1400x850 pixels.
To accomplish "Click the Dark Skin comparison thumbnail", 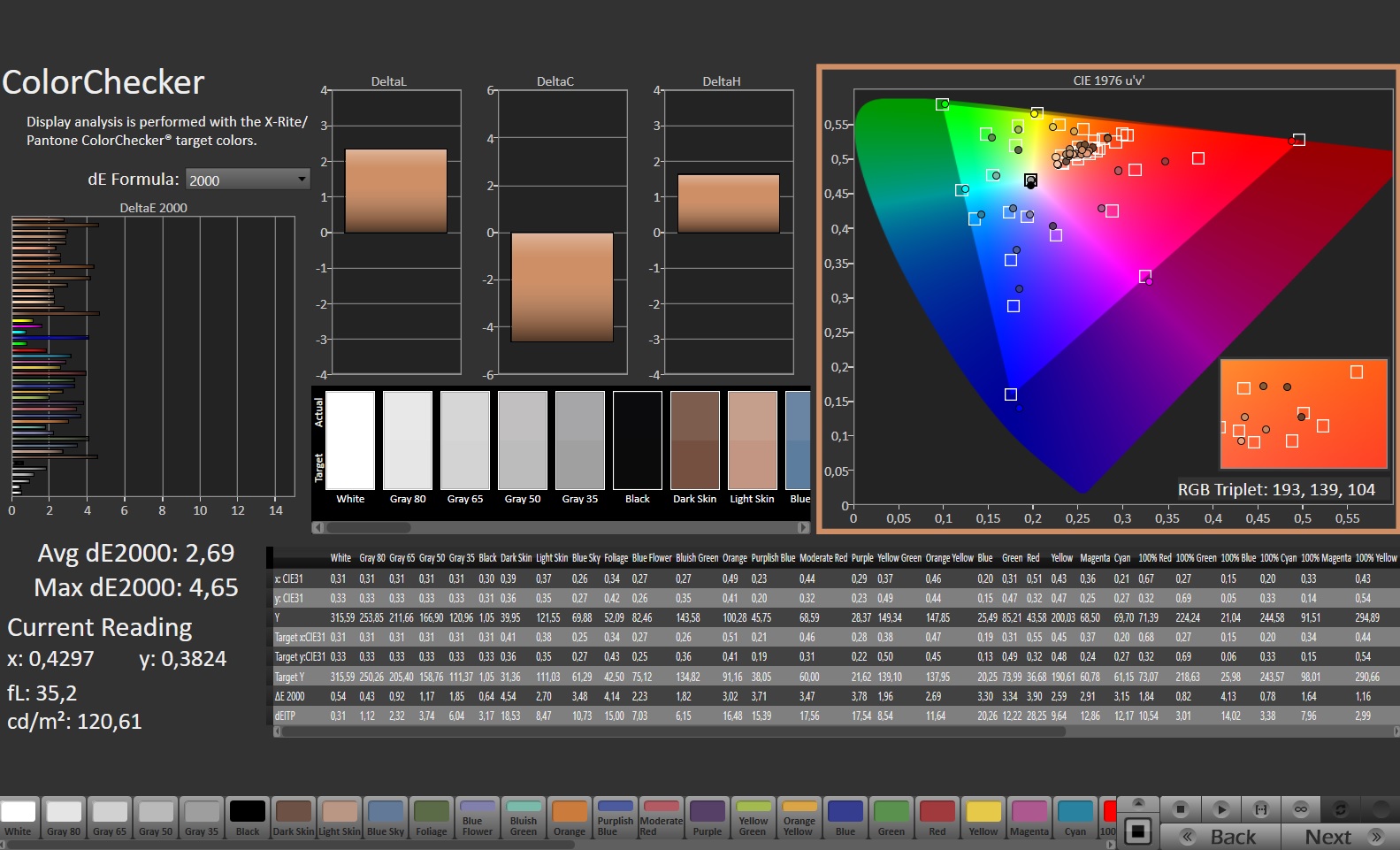I will (x=694, y=440).
